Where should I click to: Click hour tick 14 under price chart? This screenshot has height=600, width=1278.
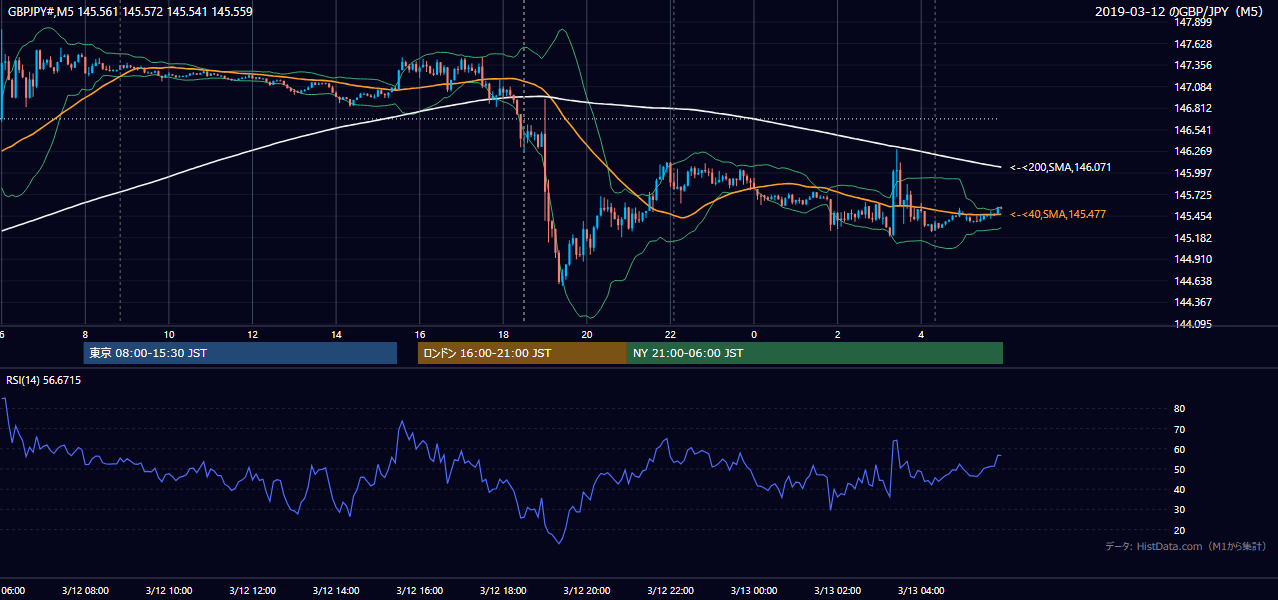pos(336,335)
